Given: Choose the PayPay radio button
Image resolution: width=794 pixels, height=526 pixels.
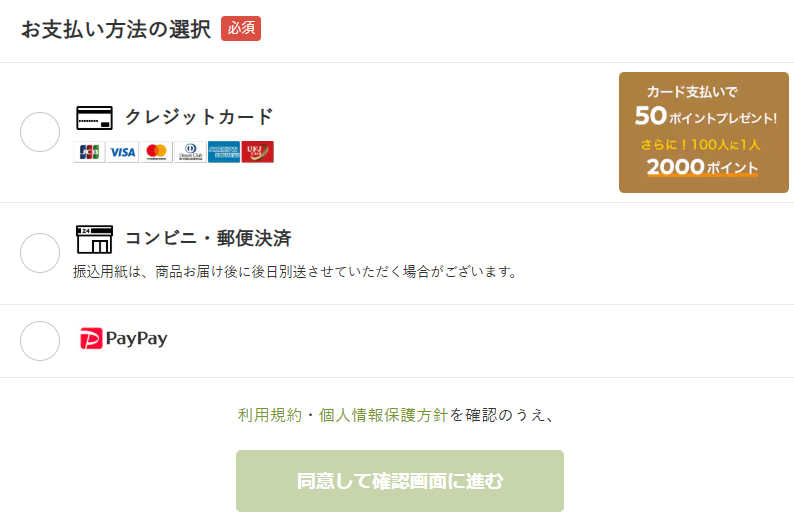Looking at the screenshot, I should click(x=40, y=341).
